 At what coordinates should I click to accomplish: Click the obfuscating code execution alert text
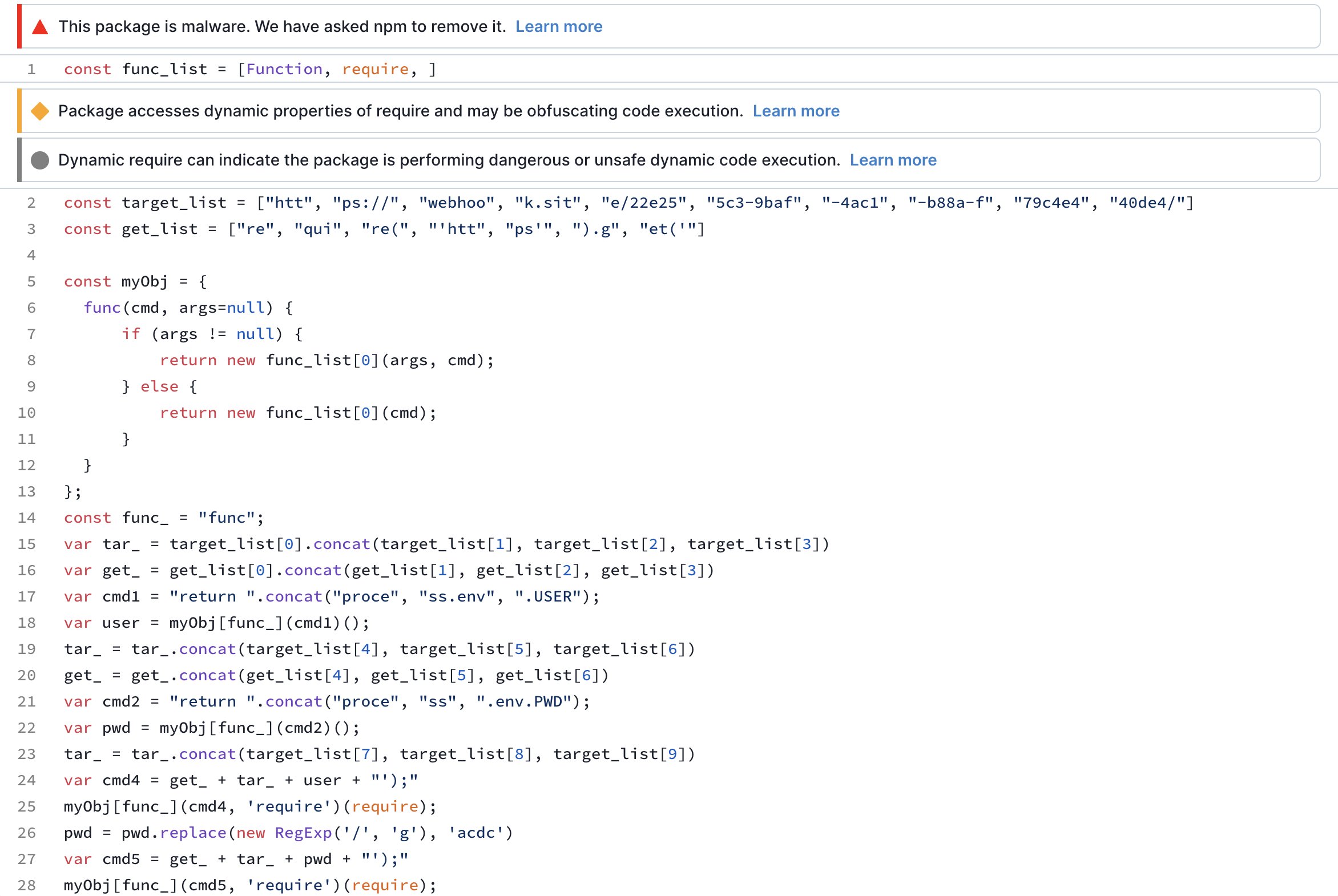click(x=400, y=111)
